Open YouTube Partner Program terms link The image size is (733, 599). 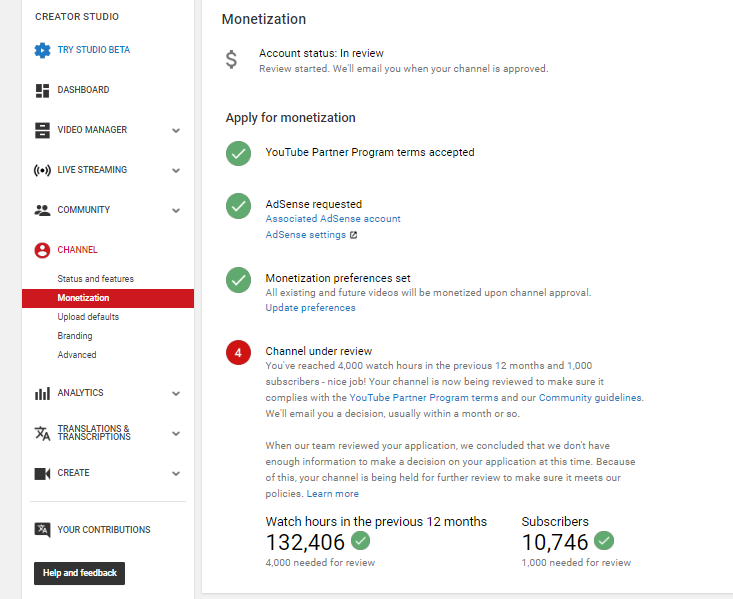tap(424, 398)
